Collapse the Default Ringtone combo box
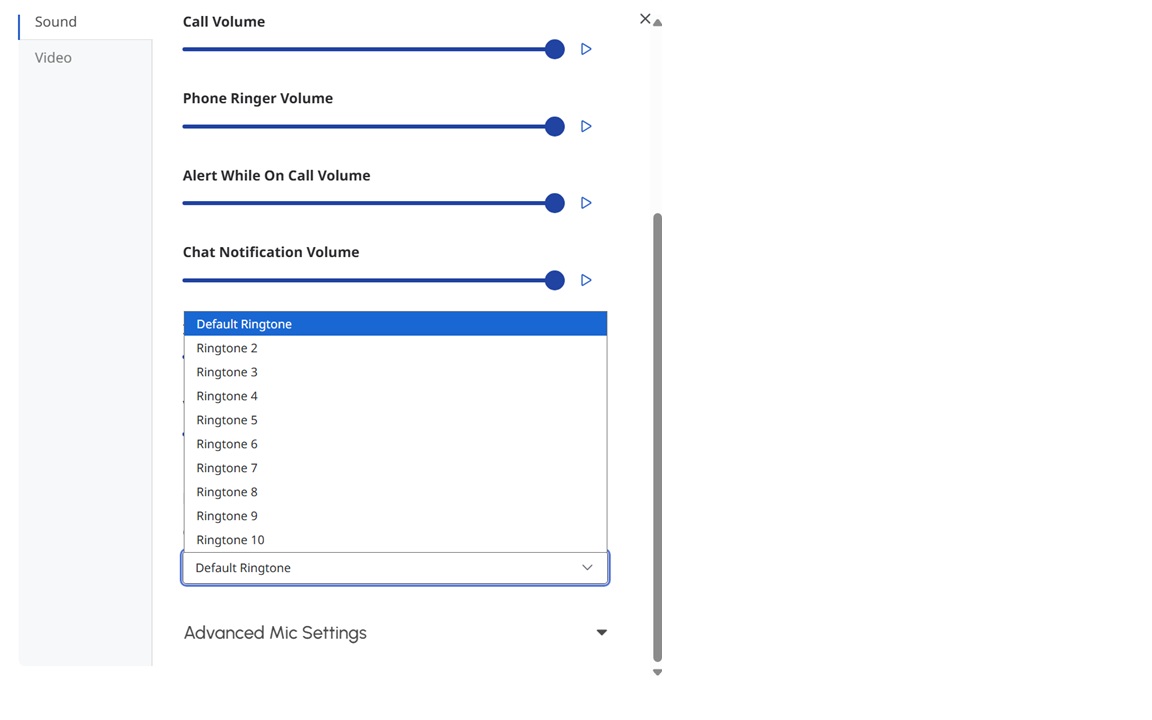The width and height of the screenshot is (1152, 720). (x=395, y=568)
